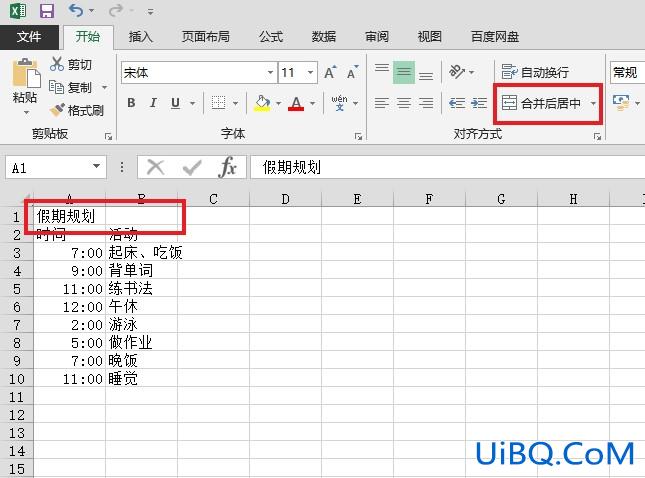Click the 粘贴 paste icon
The image size is (645, 478).
pos(26,73)
